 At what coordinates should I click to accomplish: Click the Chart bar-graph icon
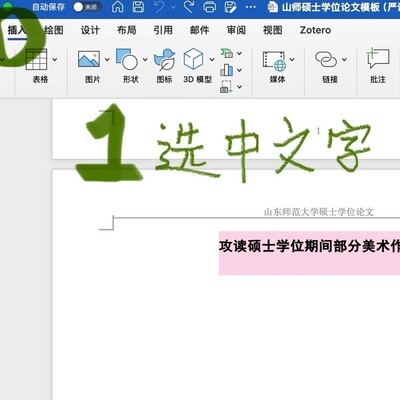[x=227, y=70]
